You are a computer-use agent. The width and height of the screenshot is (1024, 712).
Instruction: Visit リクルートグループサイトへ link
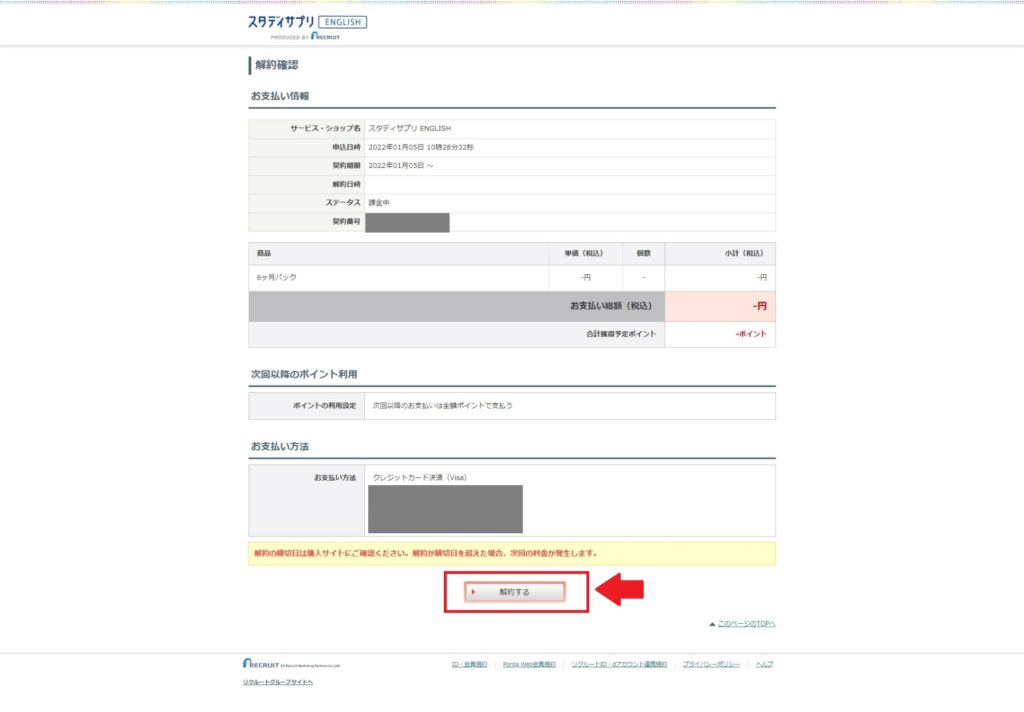(x=278, y=682)
